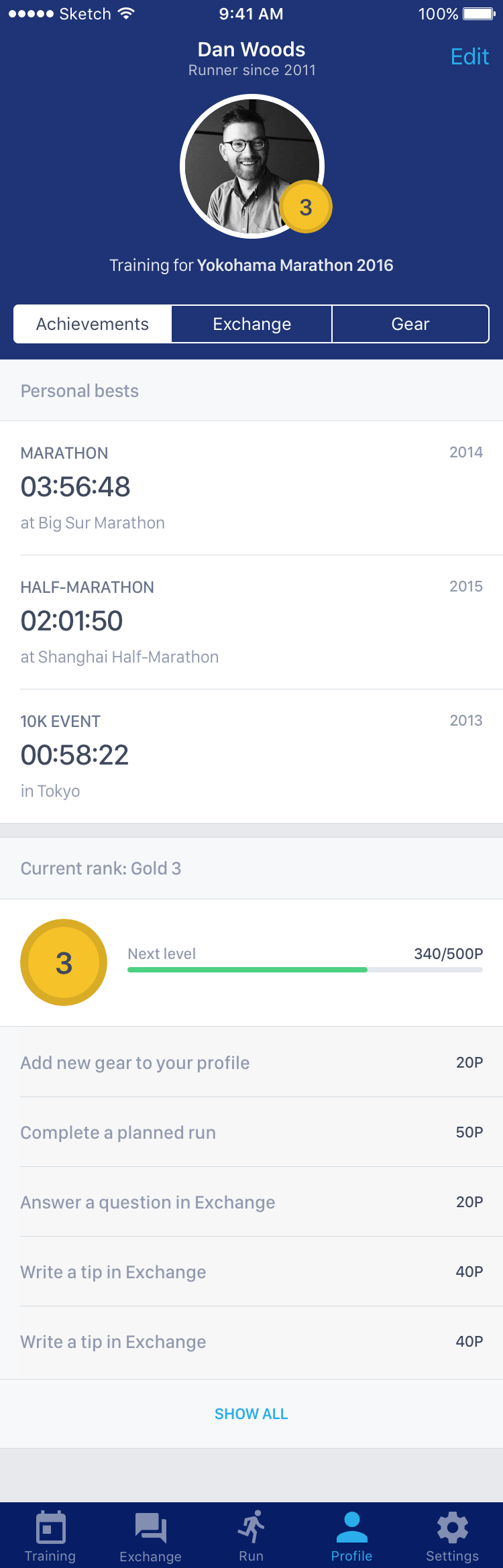Open Dan Woods profile photo
Screen dimensions: 503x1568
click(x=252, y=166)
